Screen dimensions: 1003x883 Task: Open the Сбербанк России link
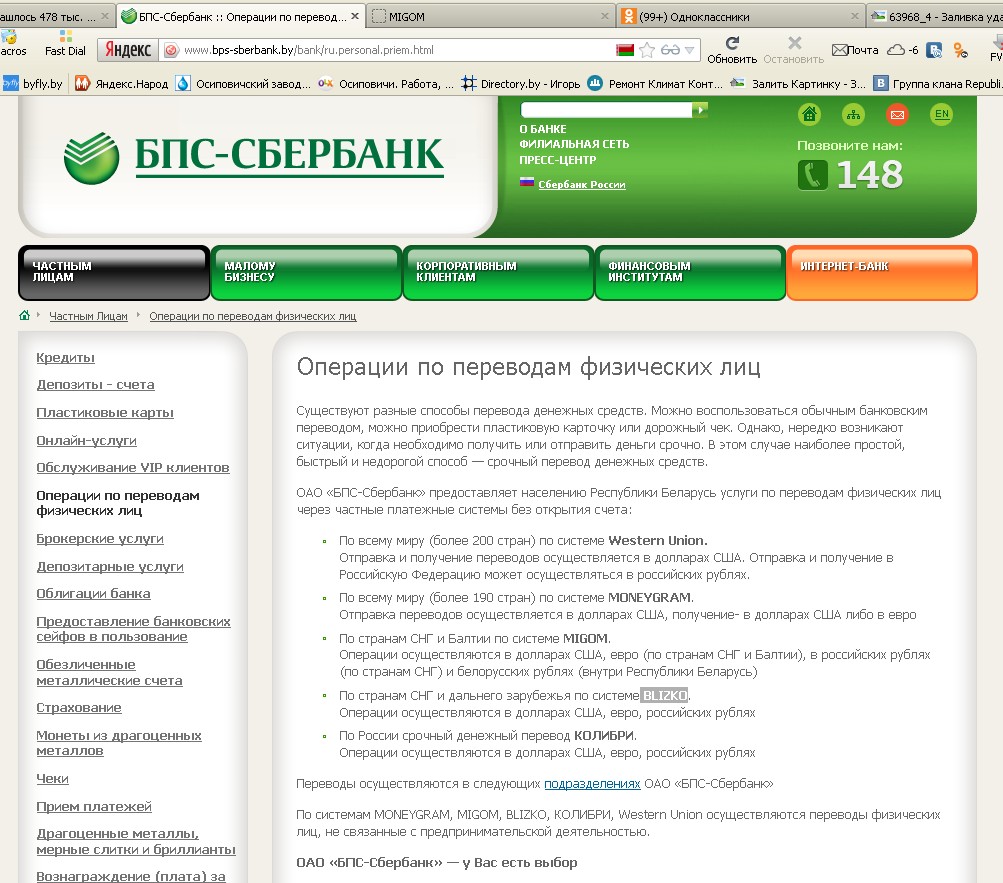tap(581, 185)
